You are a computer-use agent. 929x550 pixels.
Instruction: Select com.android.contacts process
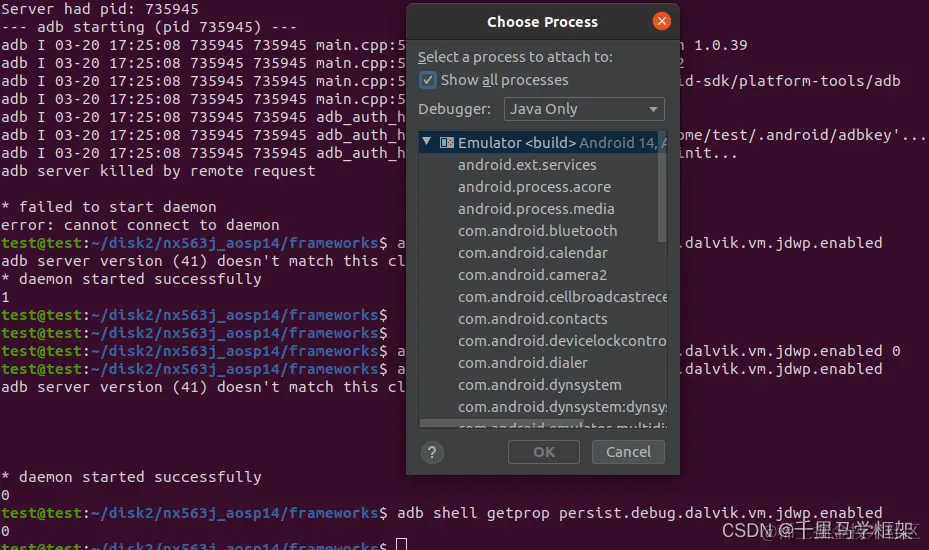click(532, 319)
